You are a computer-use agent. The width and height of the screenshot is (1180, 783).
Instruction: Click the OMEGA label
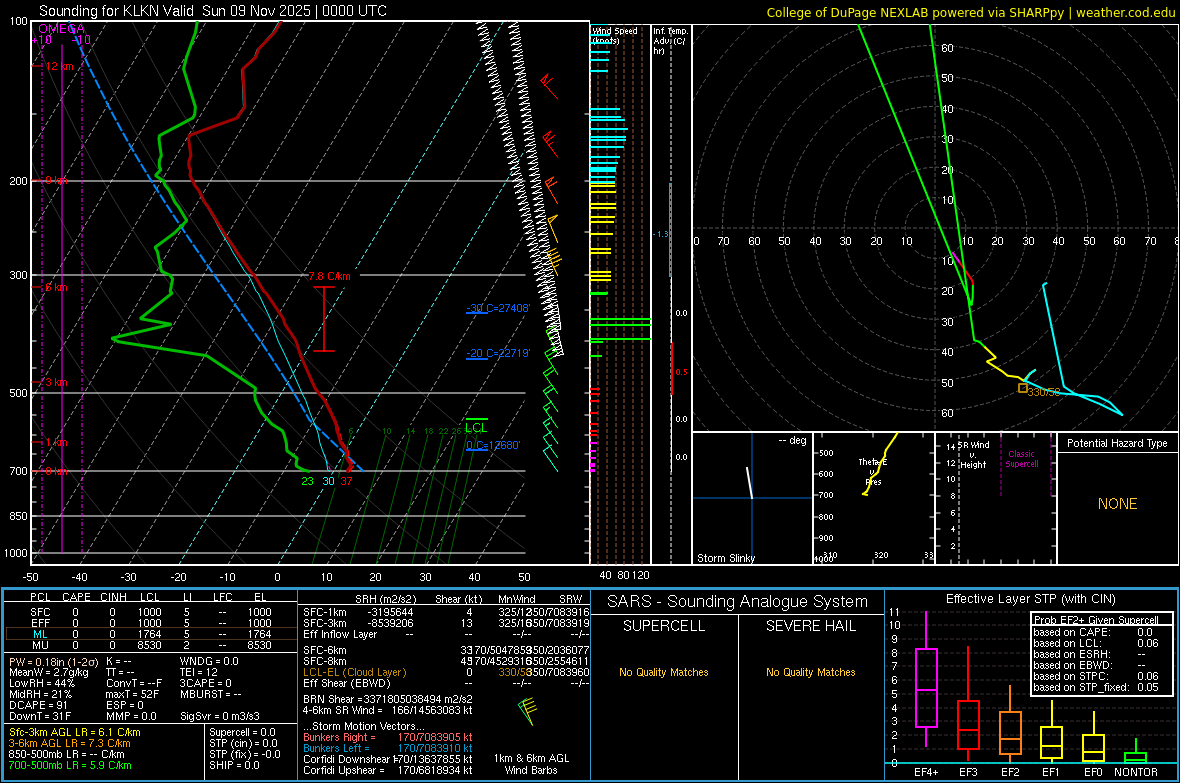pyautogui.click(x=61, y=29)
